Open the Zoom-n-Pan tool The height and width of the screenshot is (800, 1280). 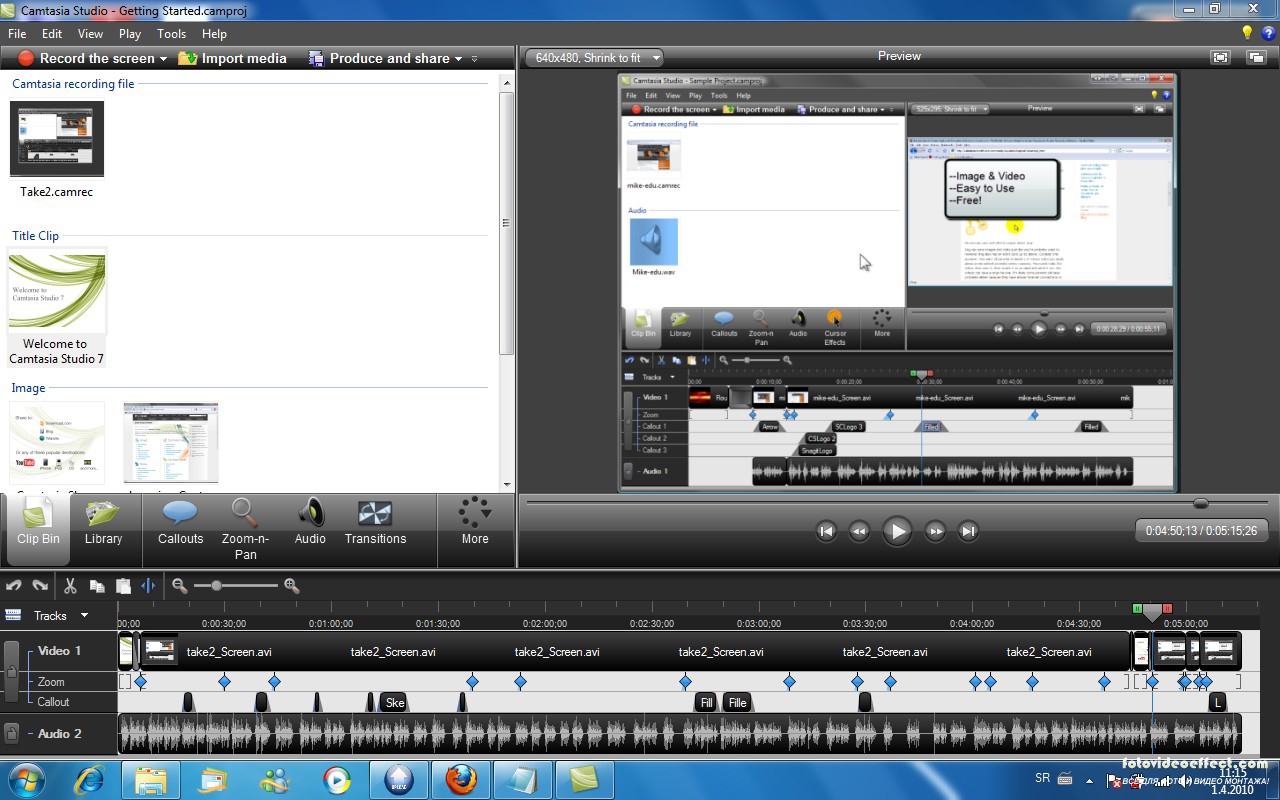pyautogui.click(x=246, y=530)
